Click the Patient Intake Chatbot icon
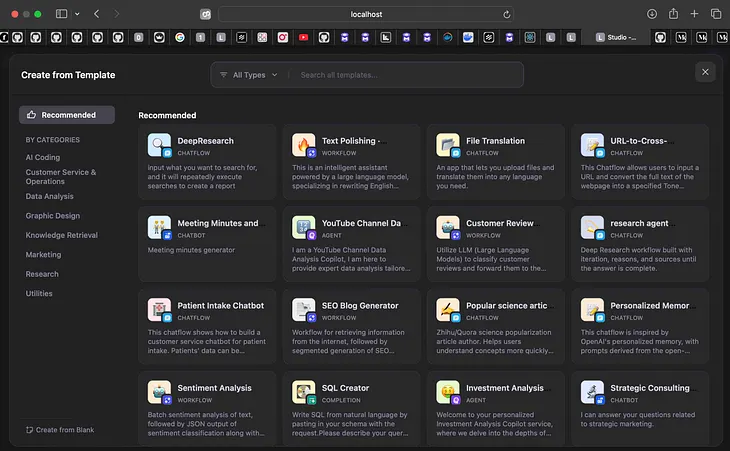The image size is (730, 451). coord(159,310)
